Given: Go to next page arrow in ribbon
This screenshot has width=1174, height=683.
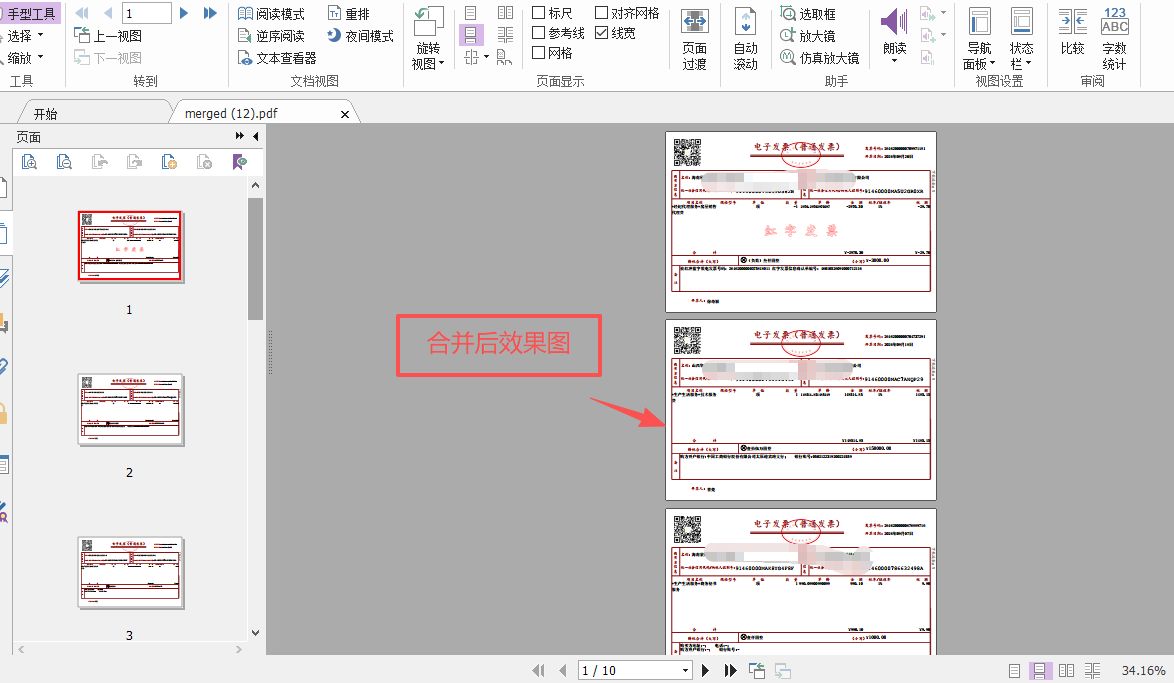Looking at the screenshot, I should click(x=183, y=13).
